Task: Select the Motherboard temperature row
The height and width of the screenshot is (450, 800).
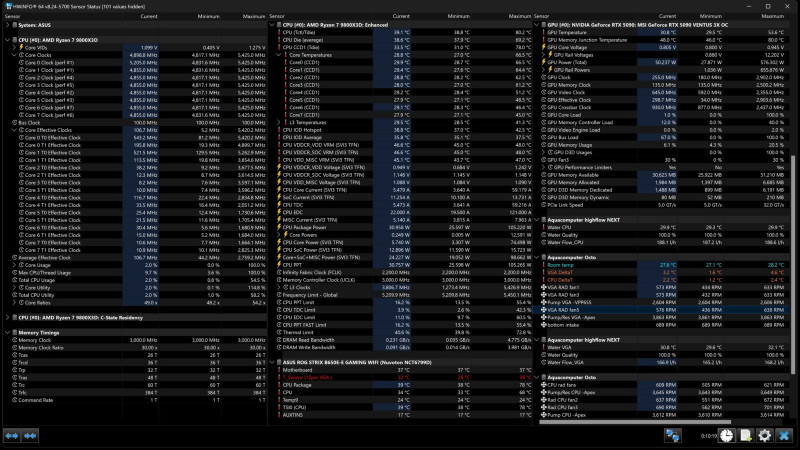Action: click(x=401, y=370)
